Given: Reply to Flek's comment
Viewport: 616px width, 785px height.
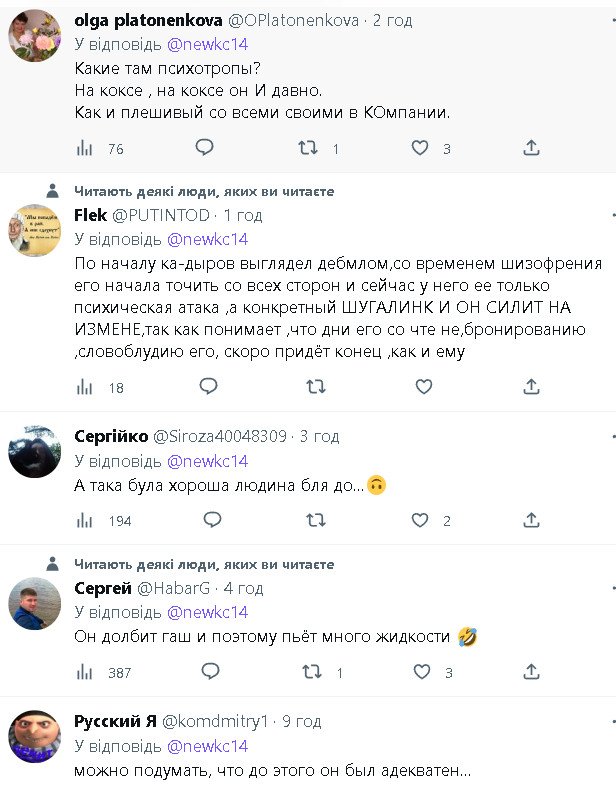Looking at the screenshot, I should [208, 386].
